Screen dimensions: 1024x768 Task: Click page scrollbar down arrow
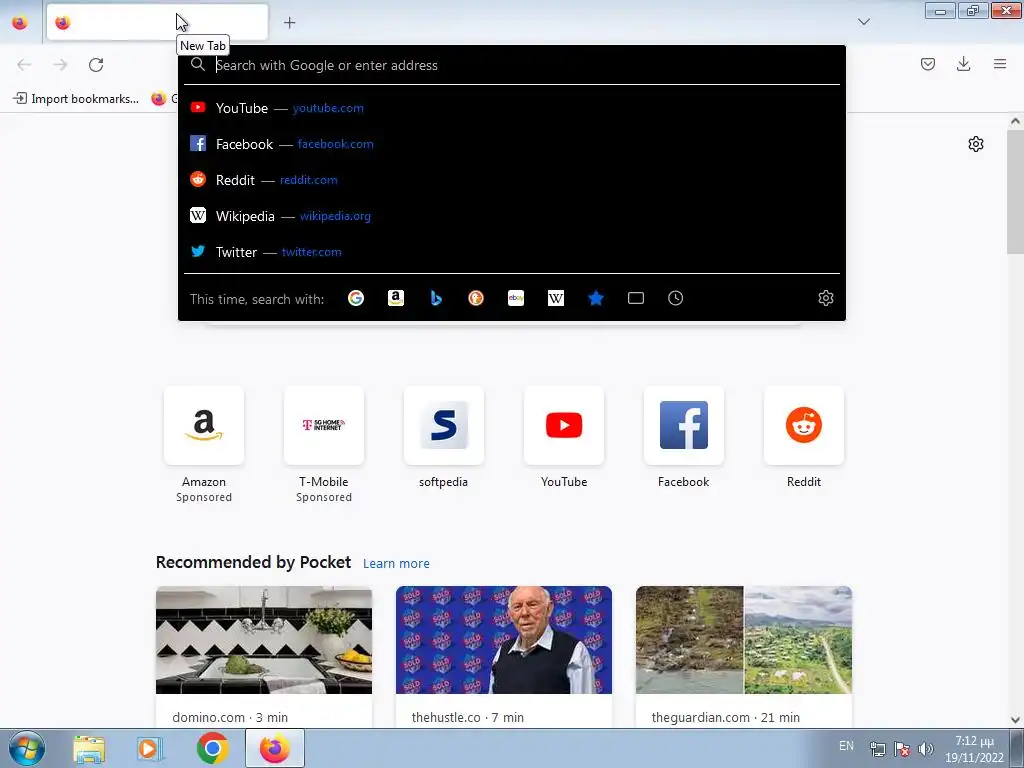1015,720
